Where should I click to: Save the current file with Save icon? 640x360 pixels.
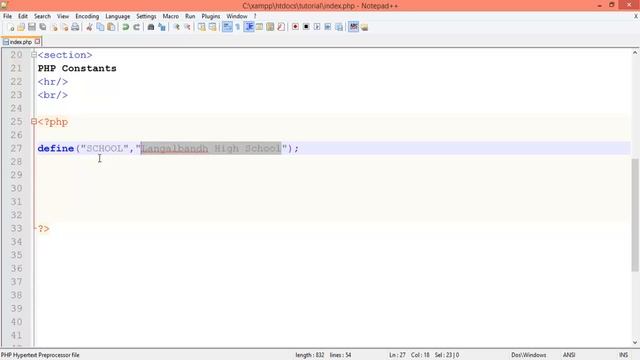click(x=32, y=27)
